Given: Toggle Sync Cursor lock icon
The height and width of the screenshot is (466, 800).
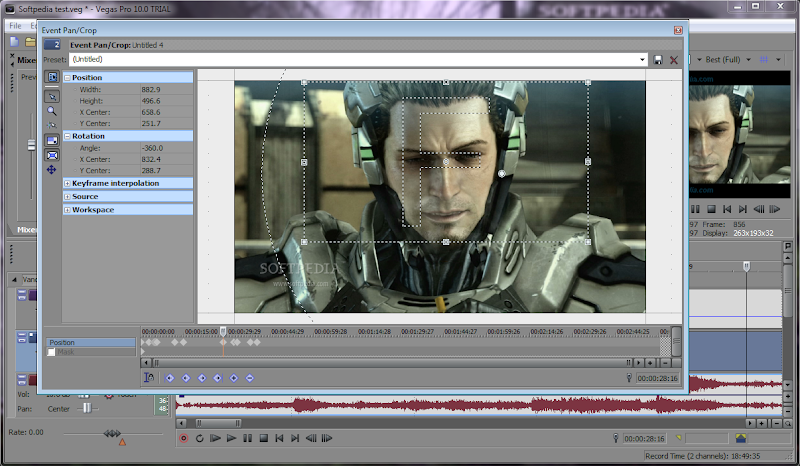Looking at the screenshot, I should pyautogui.click(x=149, y=378).
